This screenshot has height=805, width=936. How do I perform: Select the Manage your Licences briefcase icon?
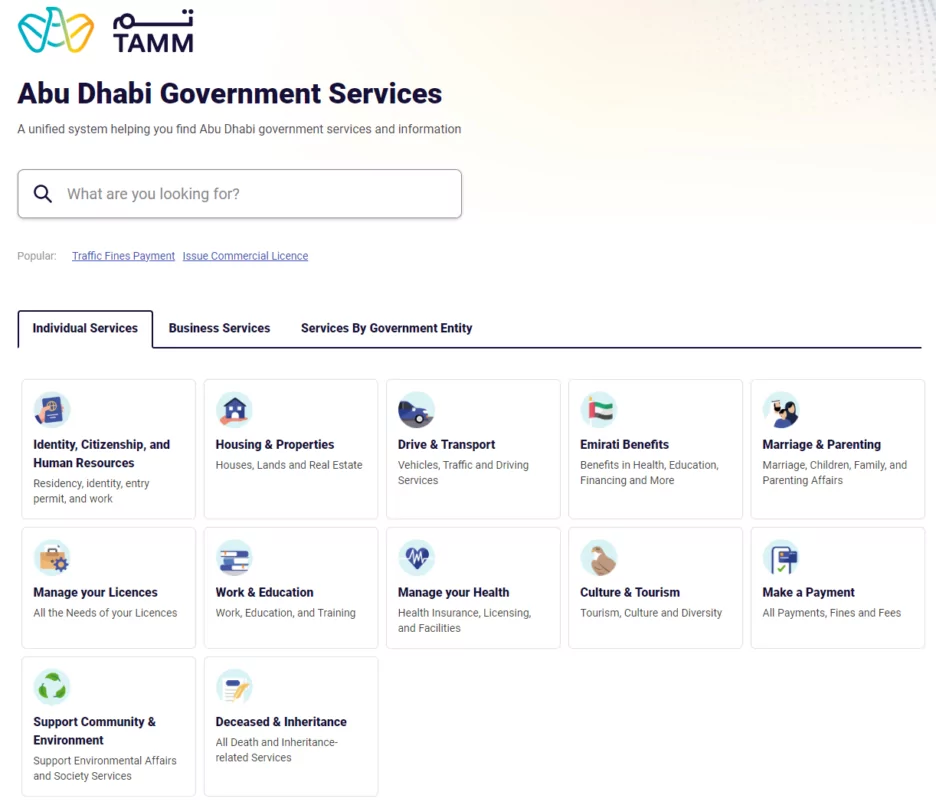[x=52, y=558]
